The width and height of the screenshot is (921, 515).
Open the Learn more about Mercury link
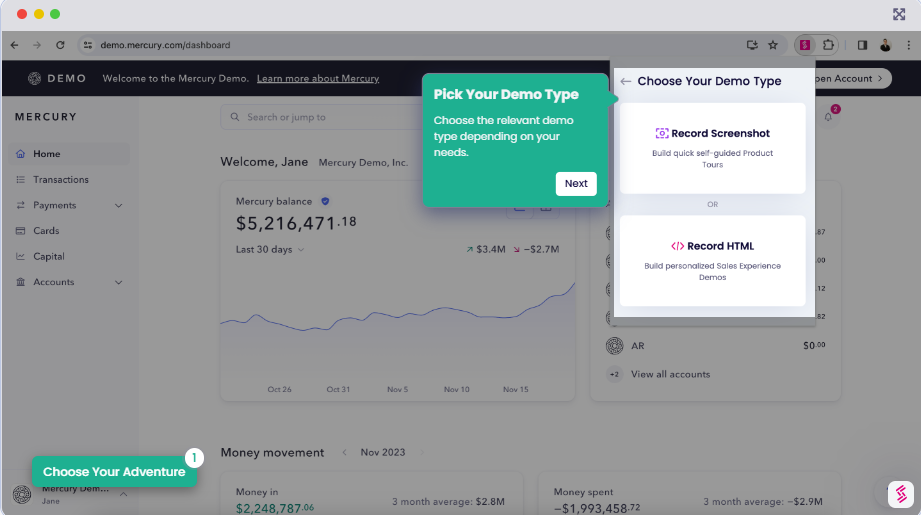click(x=318, y=79)
